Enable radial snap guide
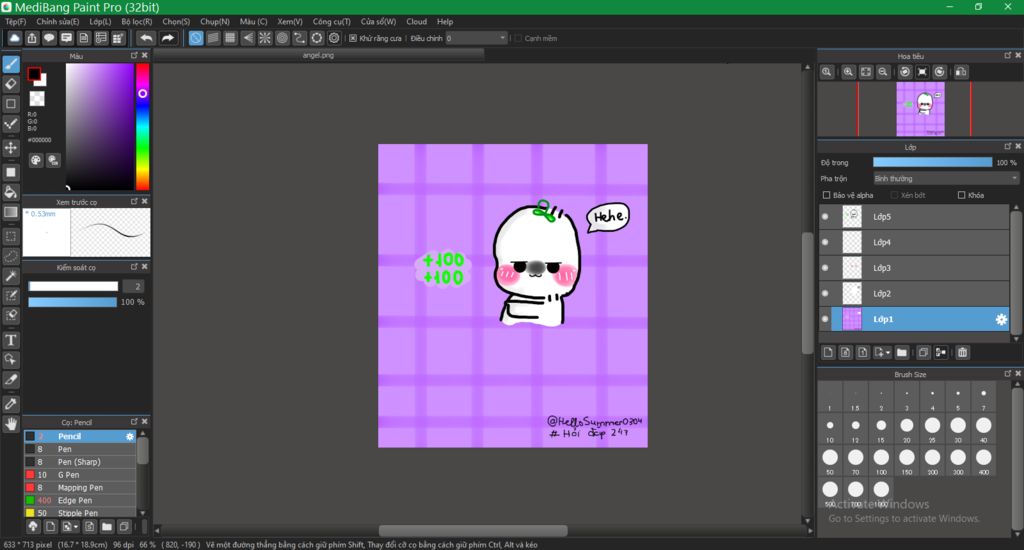 coord(264,39)
